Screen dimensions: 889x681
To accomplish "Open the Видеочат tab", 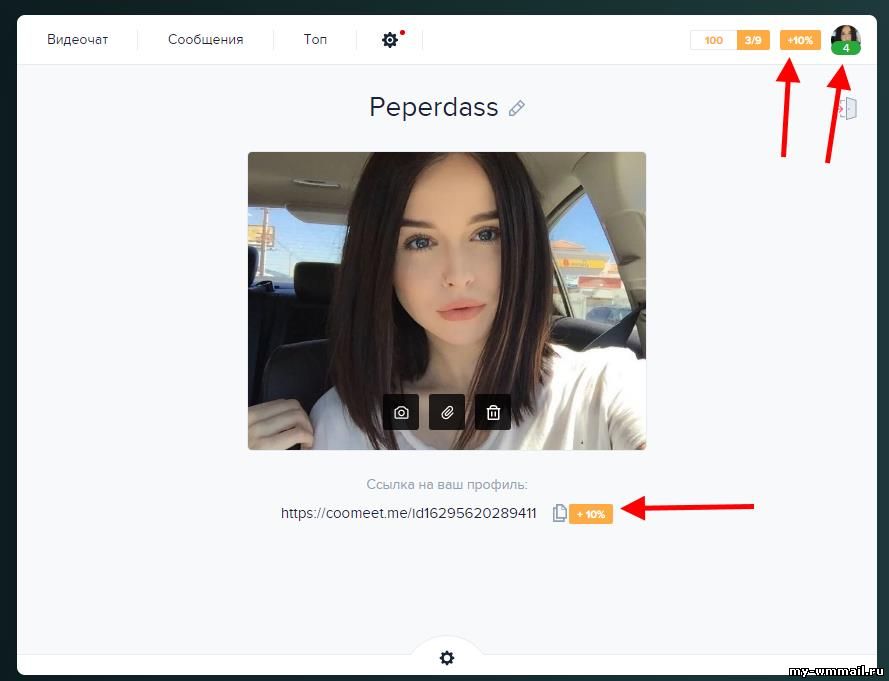I will [77, 40].
